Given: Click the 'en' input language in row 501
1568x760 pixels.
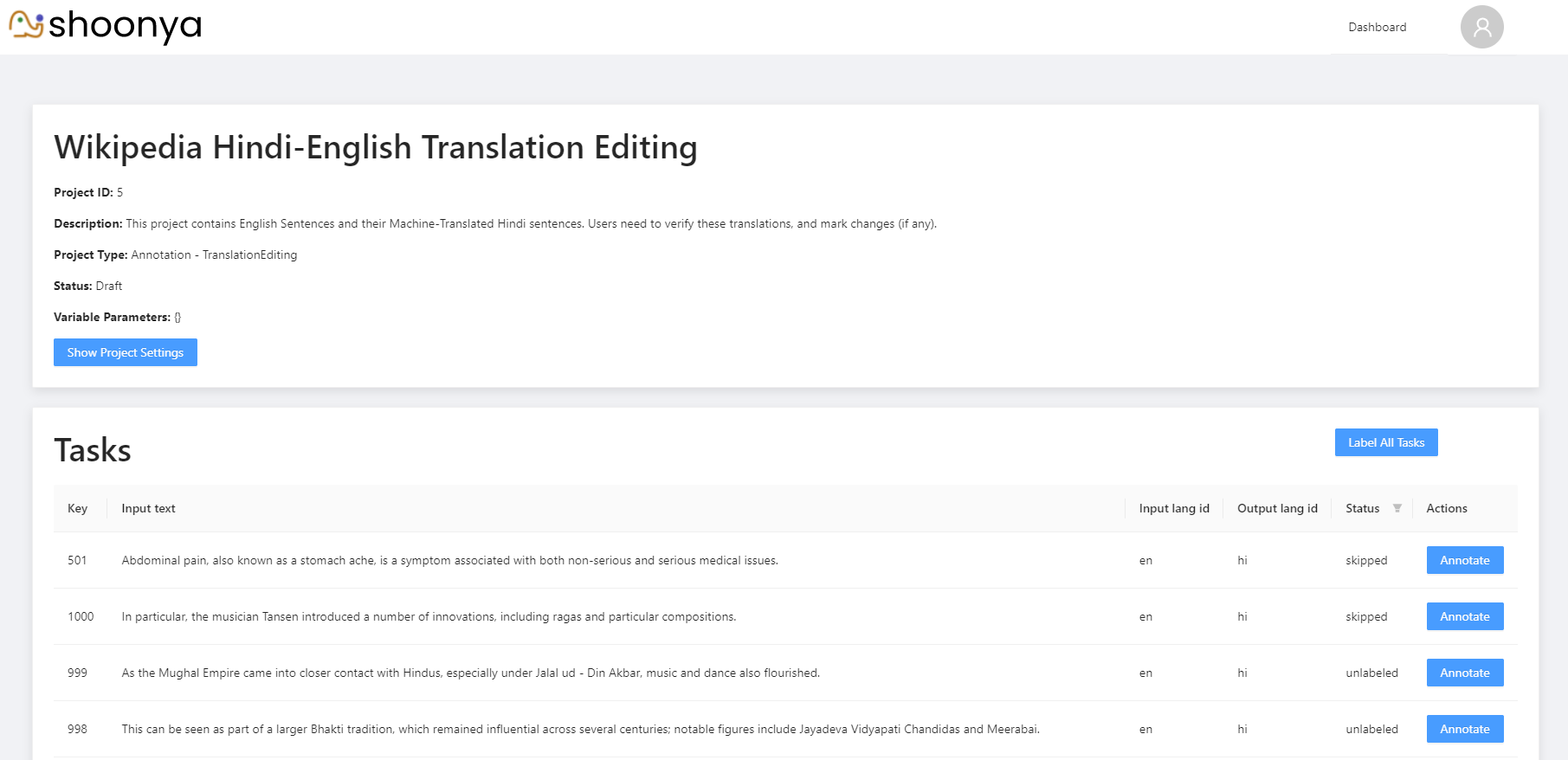Looking at the screenshot, I should click(1145, 560).
